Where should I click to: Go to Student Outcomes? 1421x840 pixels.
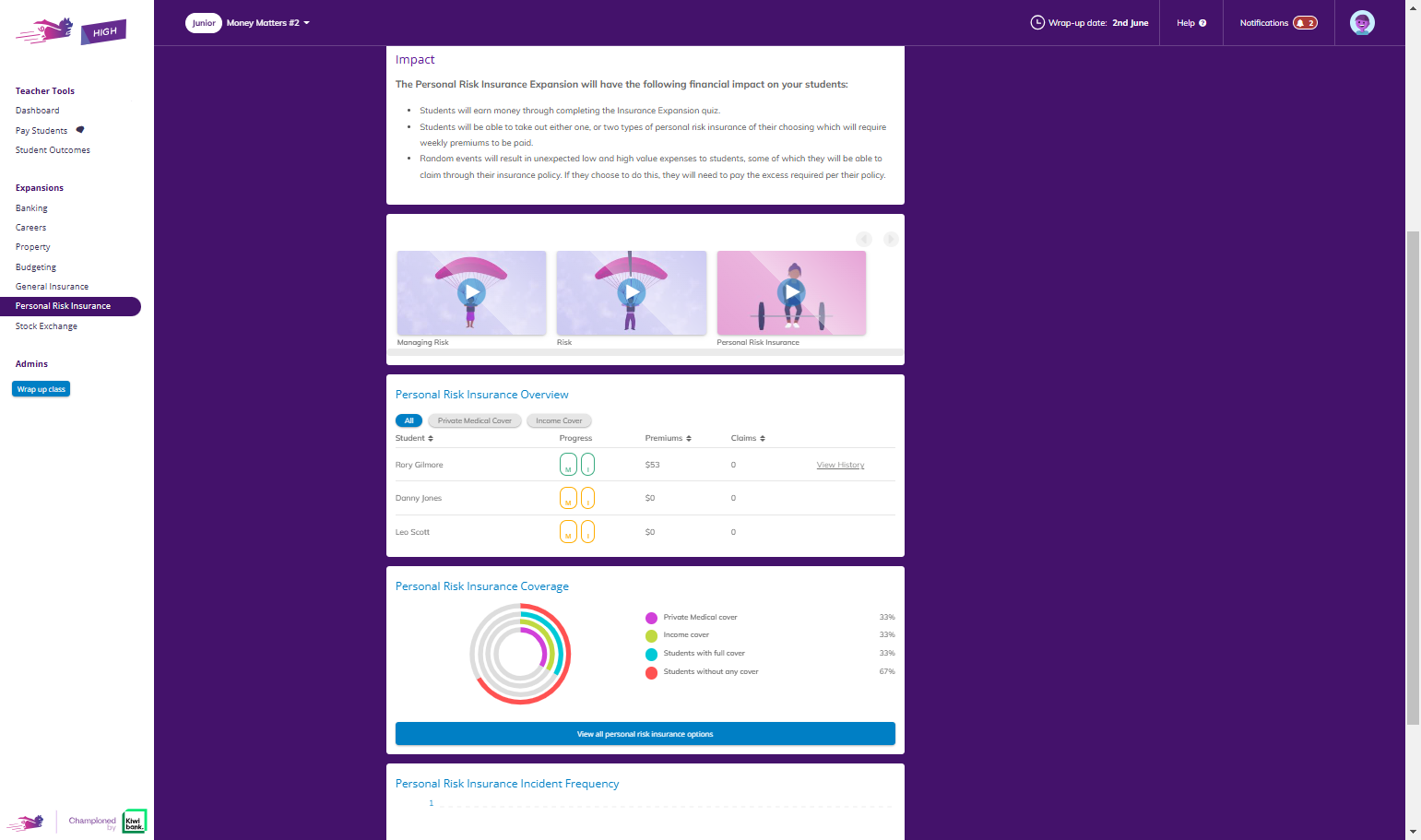[x=53, y=150]
